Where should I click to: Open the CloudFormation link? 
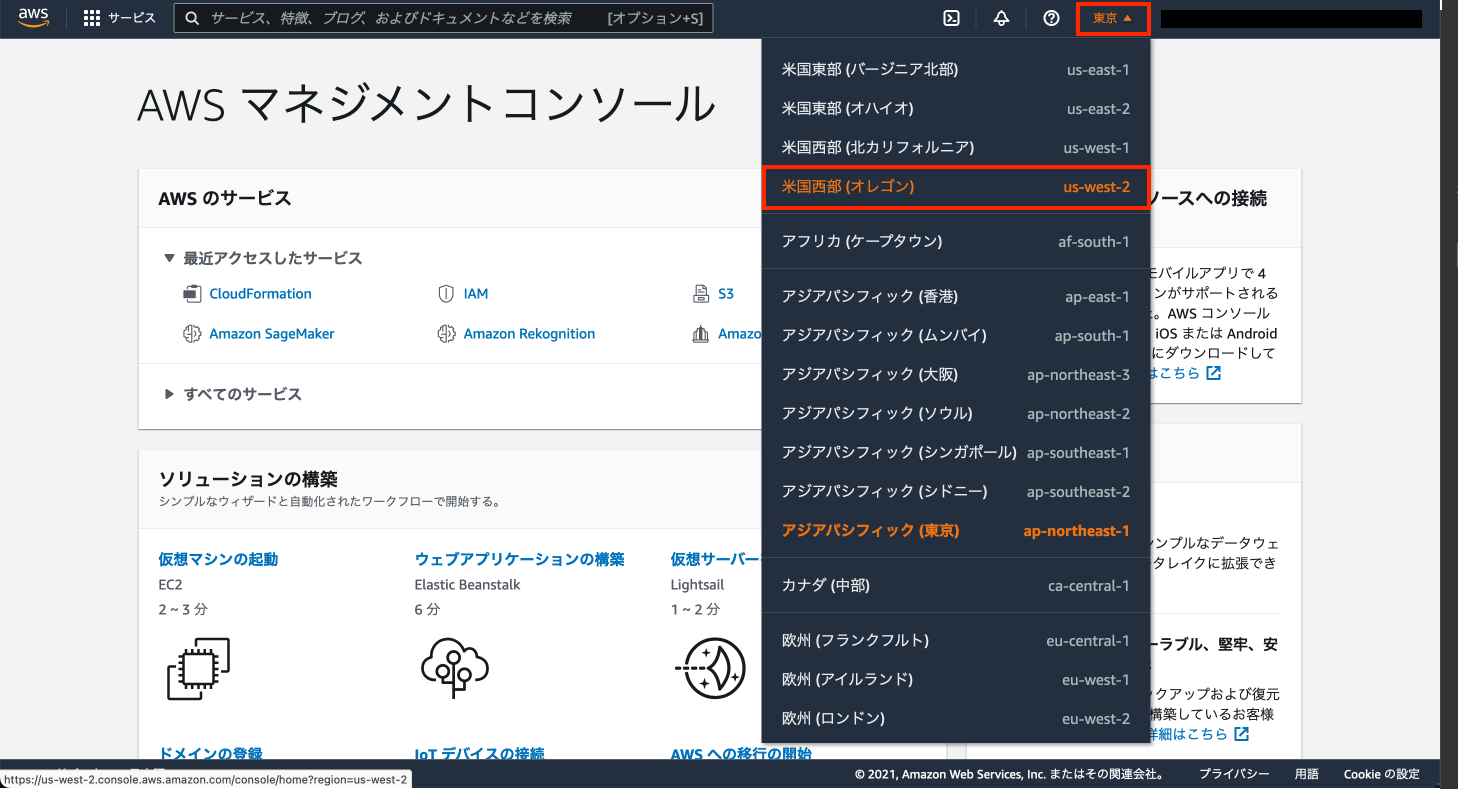coord(260,294)
